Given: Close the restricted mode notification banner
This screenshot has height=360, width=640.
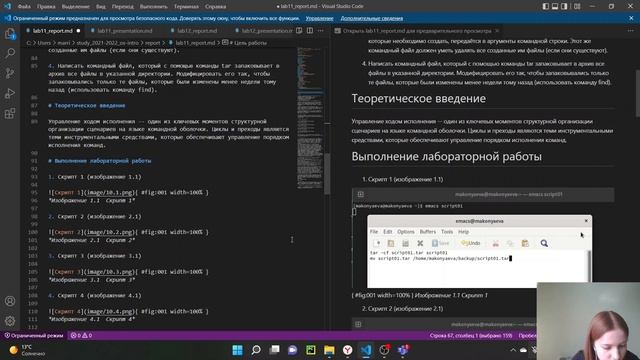Looking at the screenshot, I should click(631, 18).
